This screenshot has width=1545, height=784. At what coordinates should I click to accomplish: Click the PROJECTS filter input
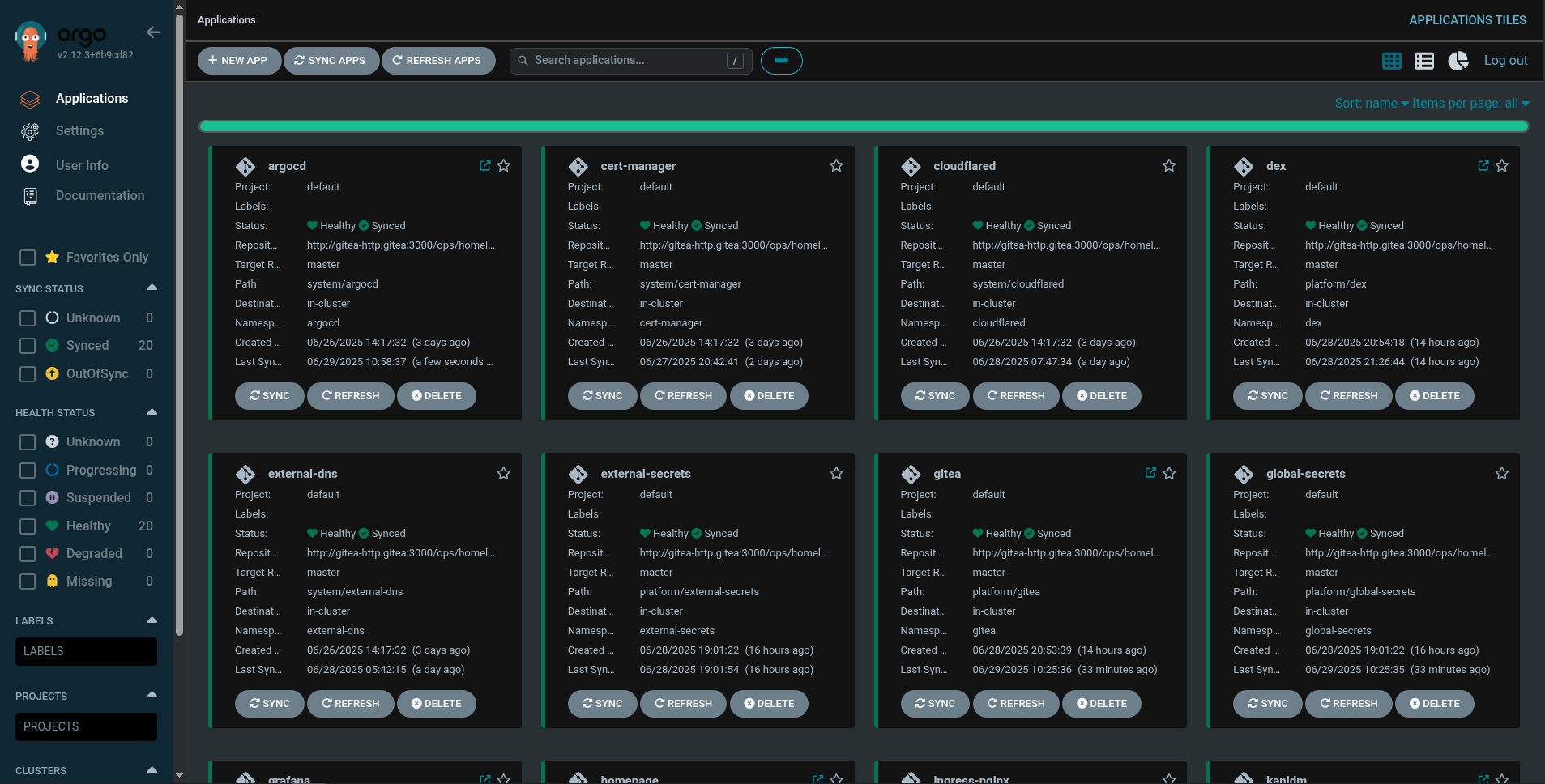(86, 727)
